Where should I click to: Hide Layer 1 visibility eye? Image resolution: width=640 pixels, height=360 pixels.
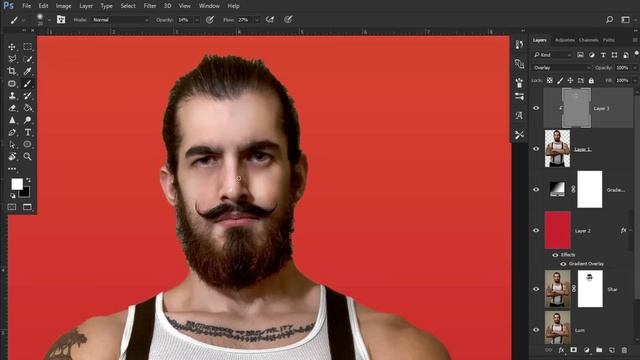pos(536,149)
